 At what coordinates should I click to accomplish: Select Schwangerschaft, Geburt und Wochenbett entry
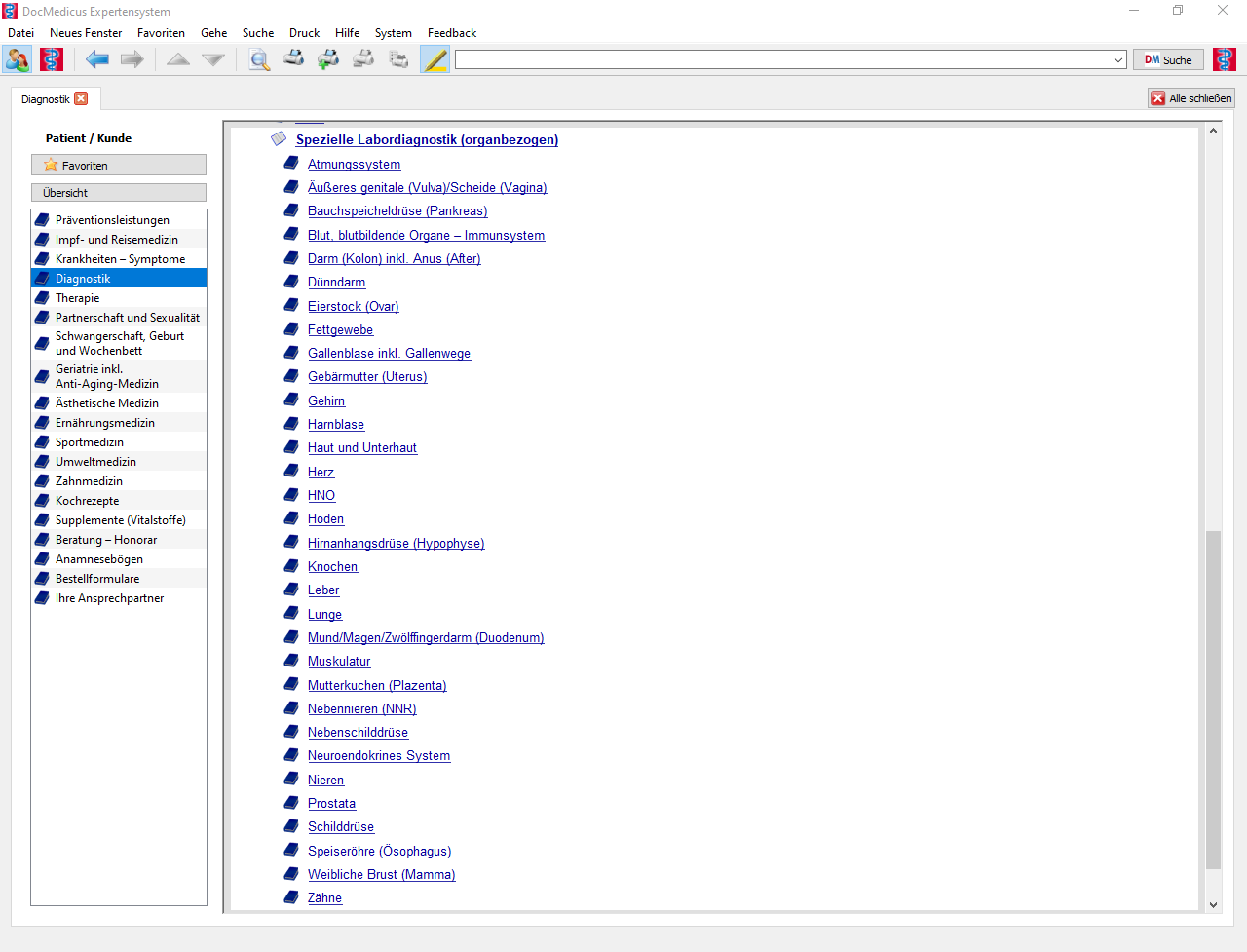pos(119,343)
